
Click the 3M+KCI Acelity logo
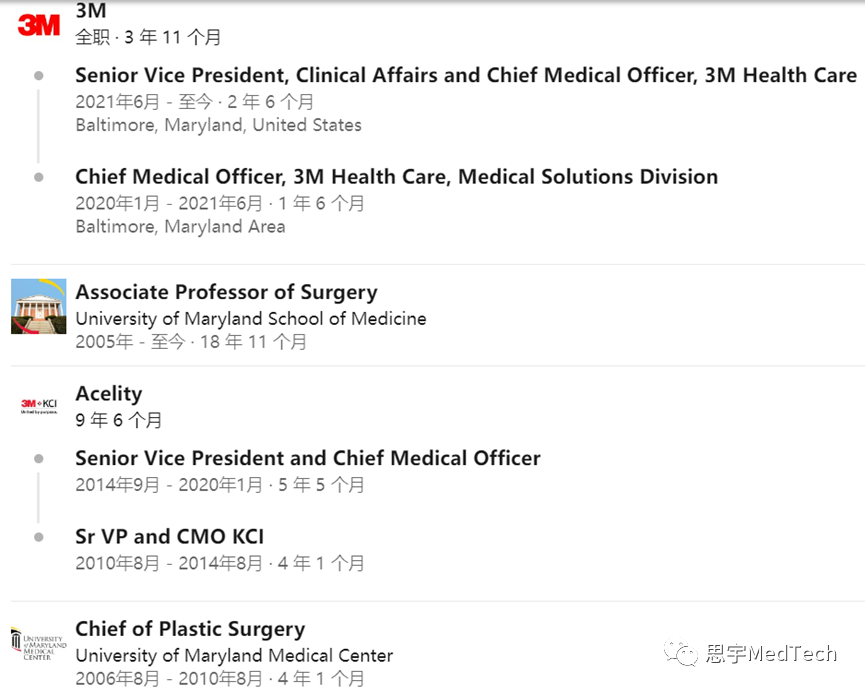39,406
